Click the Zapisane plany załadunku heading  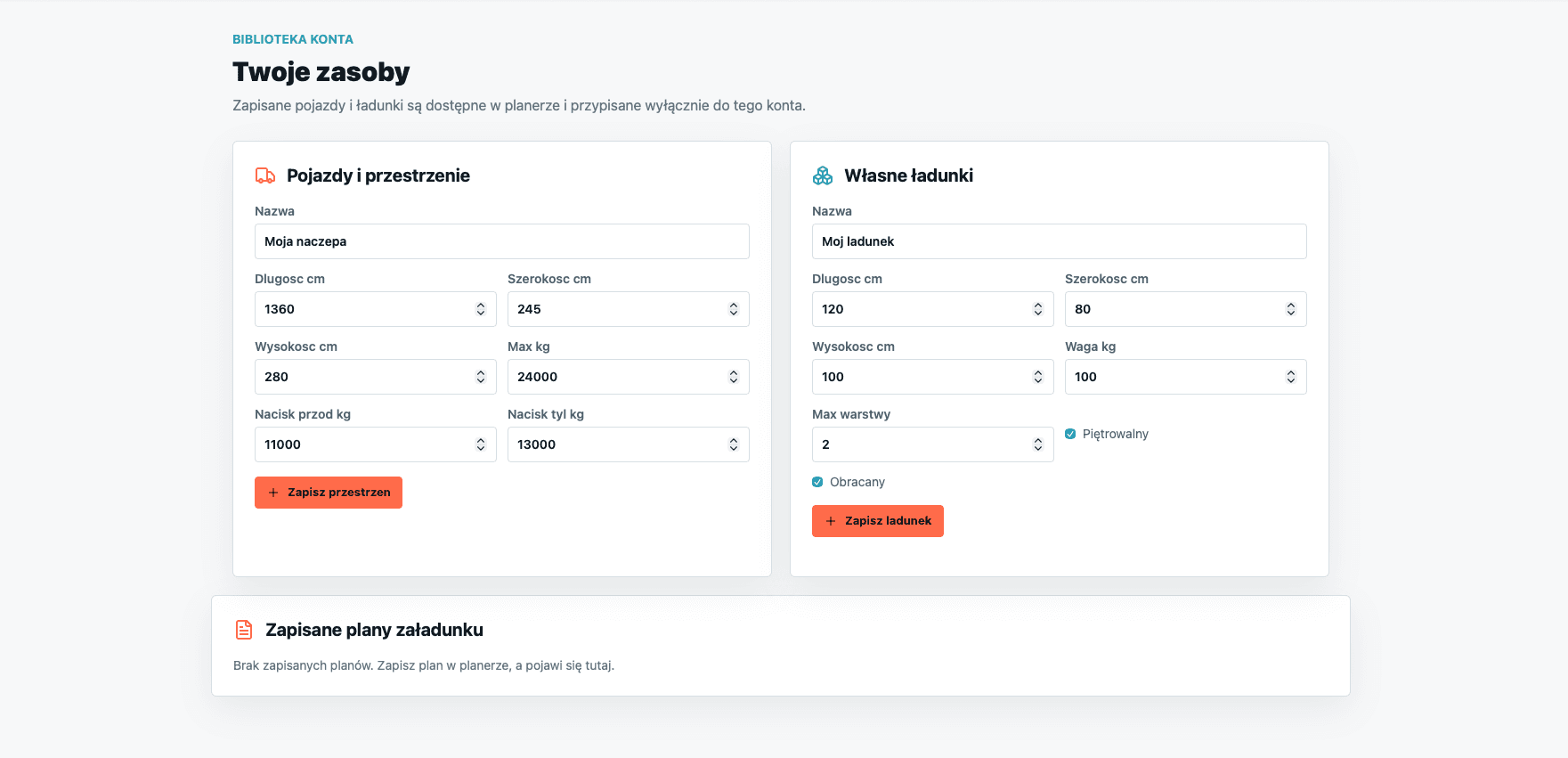pyautogui.click(x=374, y=630)
